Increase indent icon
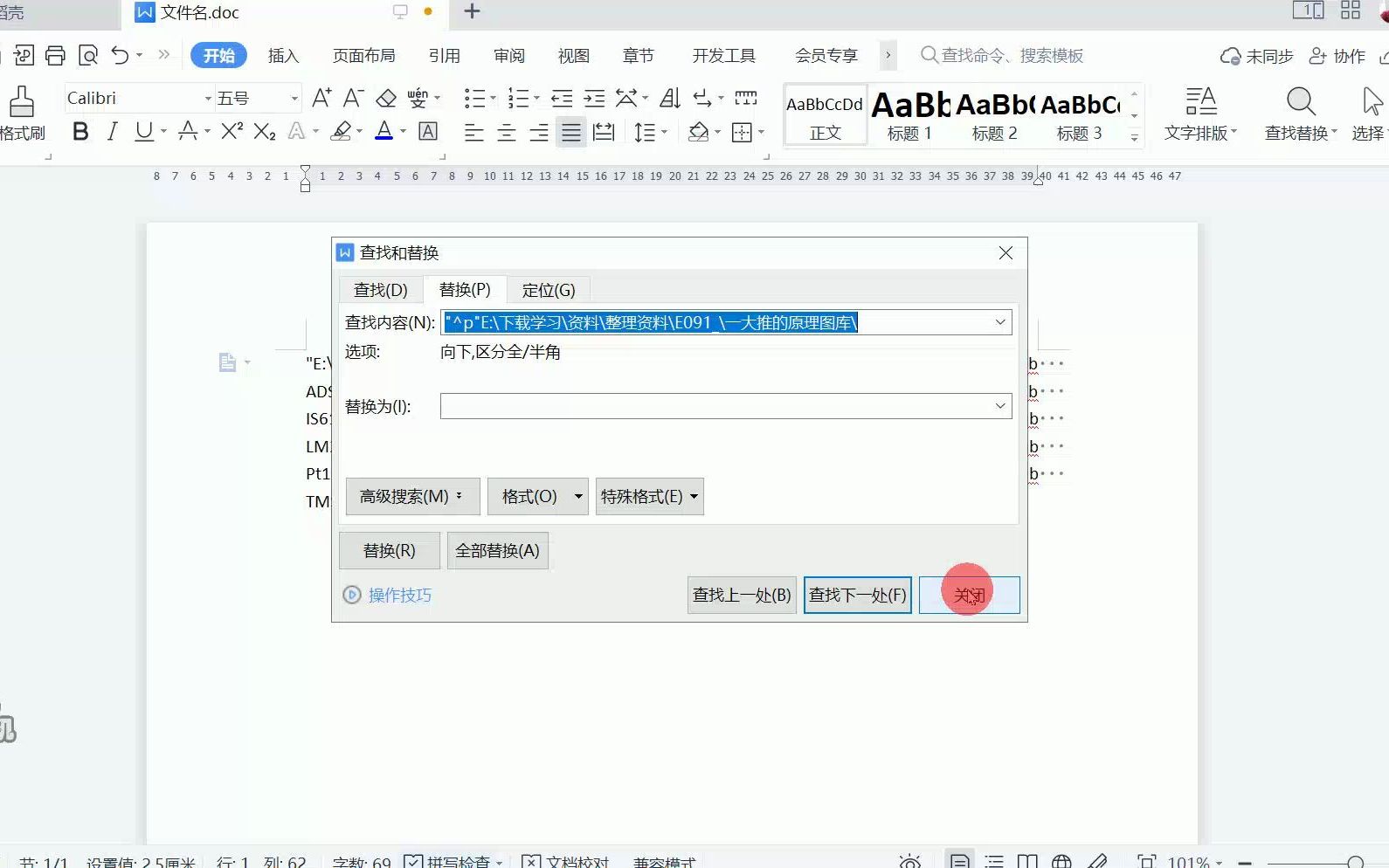 pyautogui.click(x=594, y=98)
